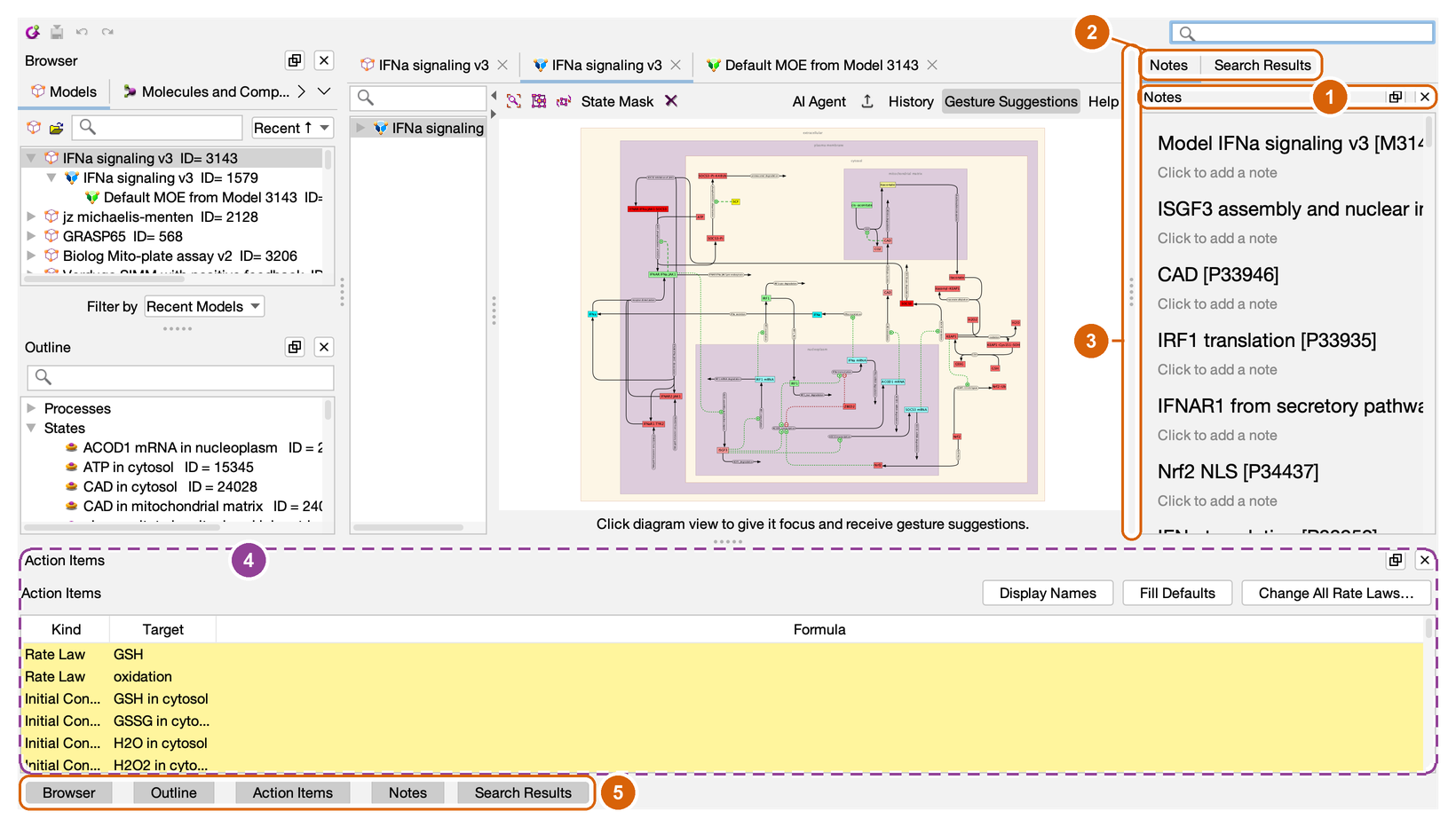
Task: Toggle Gesture Suggestions on or off
Action: 1010,101
